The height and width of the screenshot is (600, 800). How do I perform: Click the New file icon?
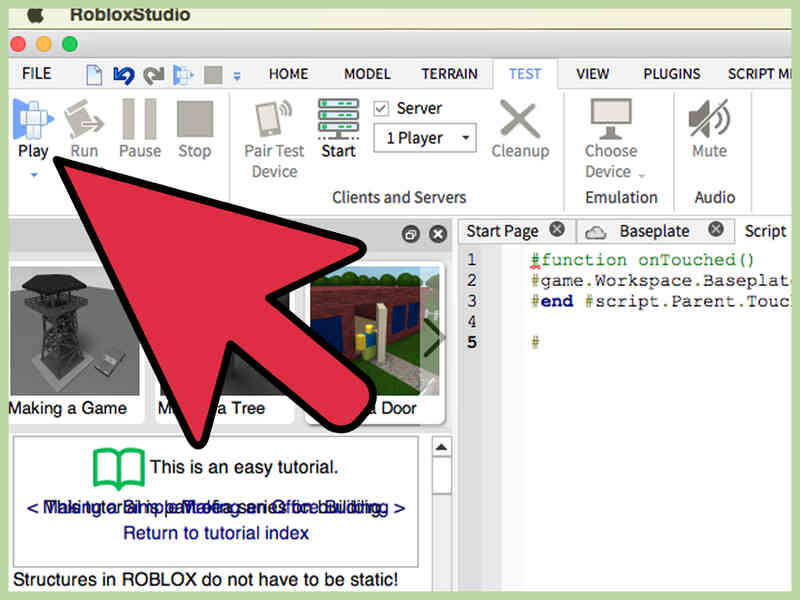94,75
